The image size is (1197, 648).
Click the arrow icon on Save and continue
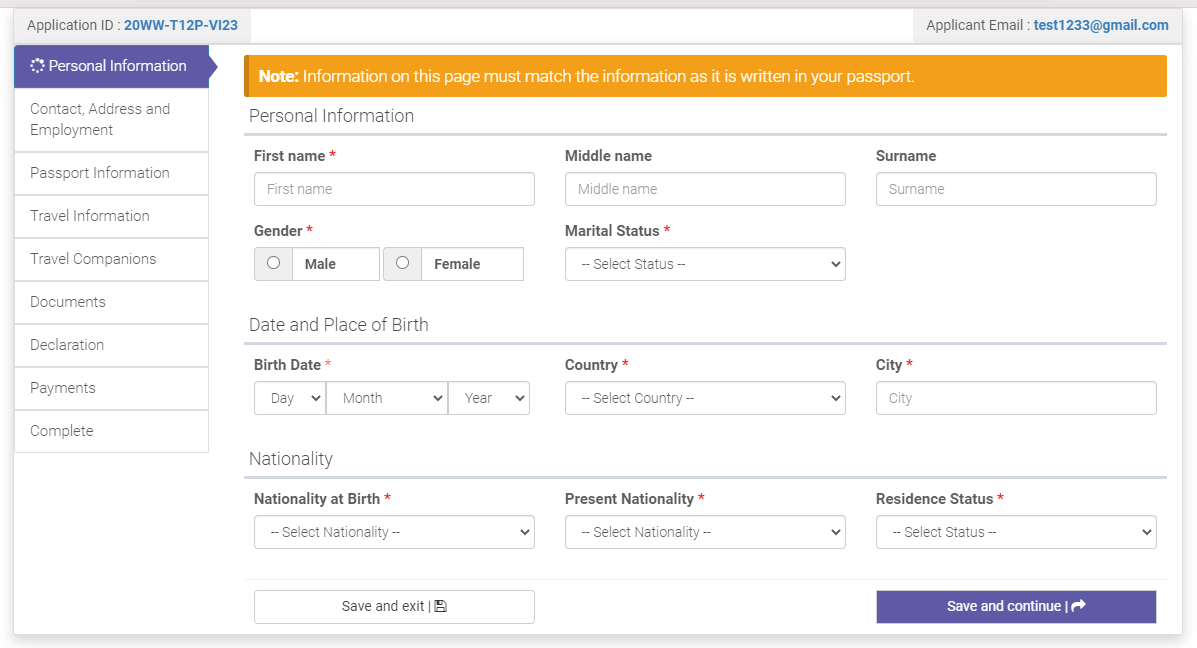1078,606
